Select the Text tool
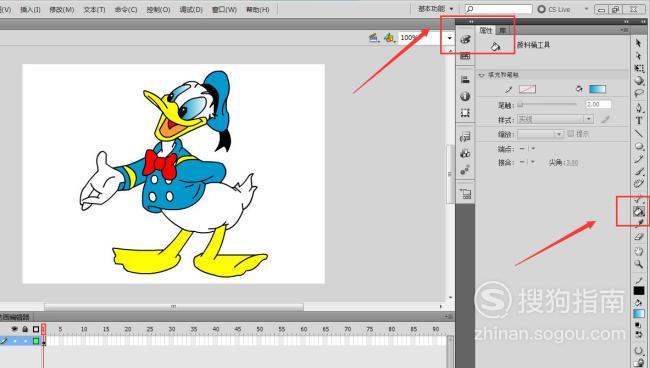650x368 pixels. click(x=639, y=121)
